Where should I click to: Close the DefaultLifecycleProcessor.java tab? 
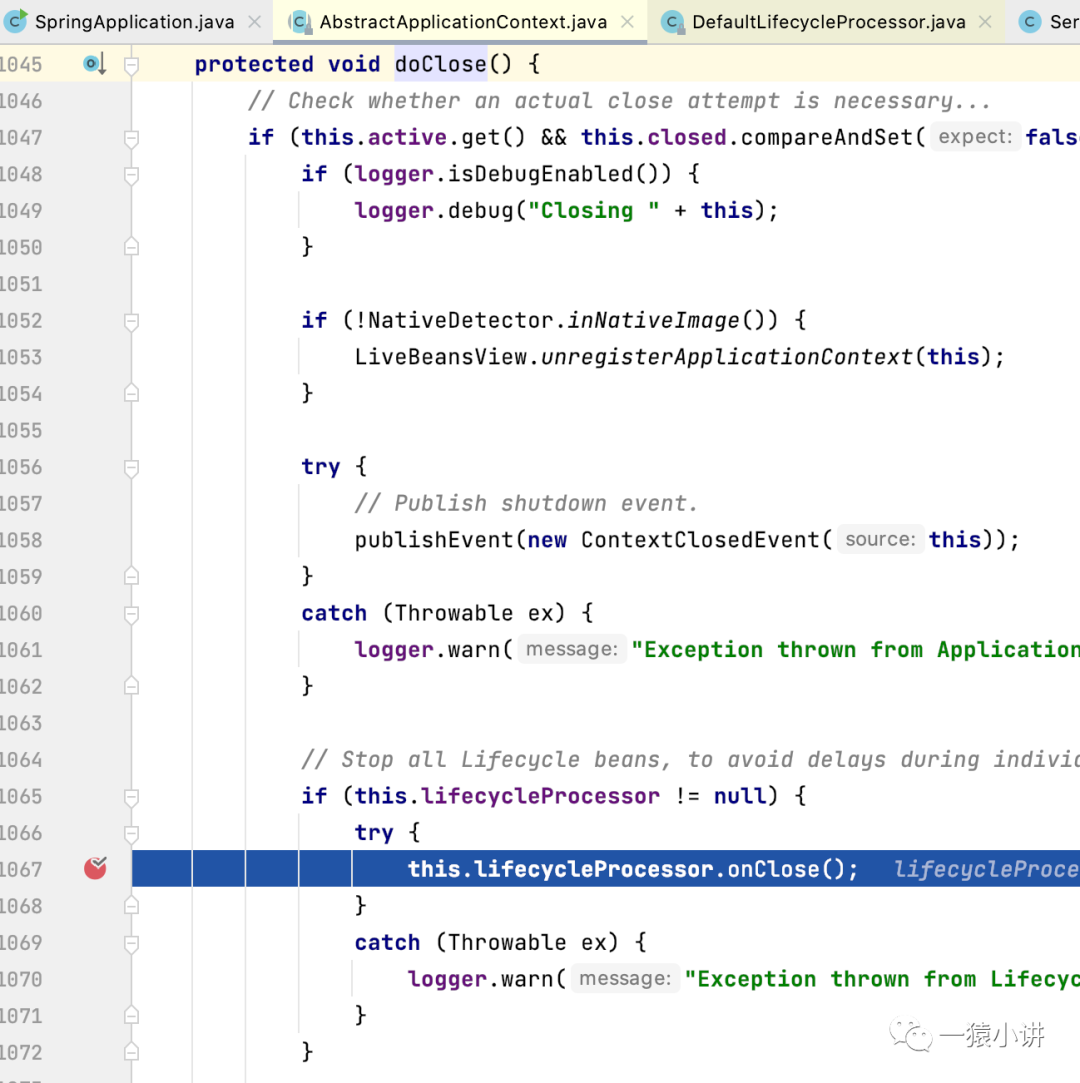985,22
